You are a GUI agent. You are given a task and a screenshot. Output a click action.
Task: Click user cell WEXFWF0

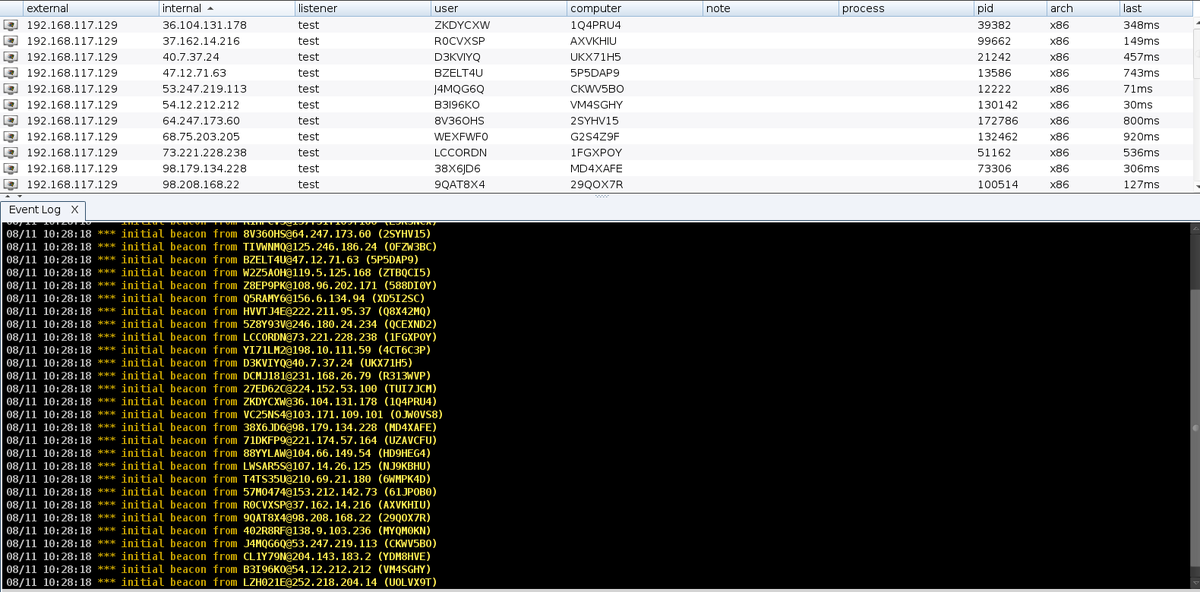click(x=461, y=137)
